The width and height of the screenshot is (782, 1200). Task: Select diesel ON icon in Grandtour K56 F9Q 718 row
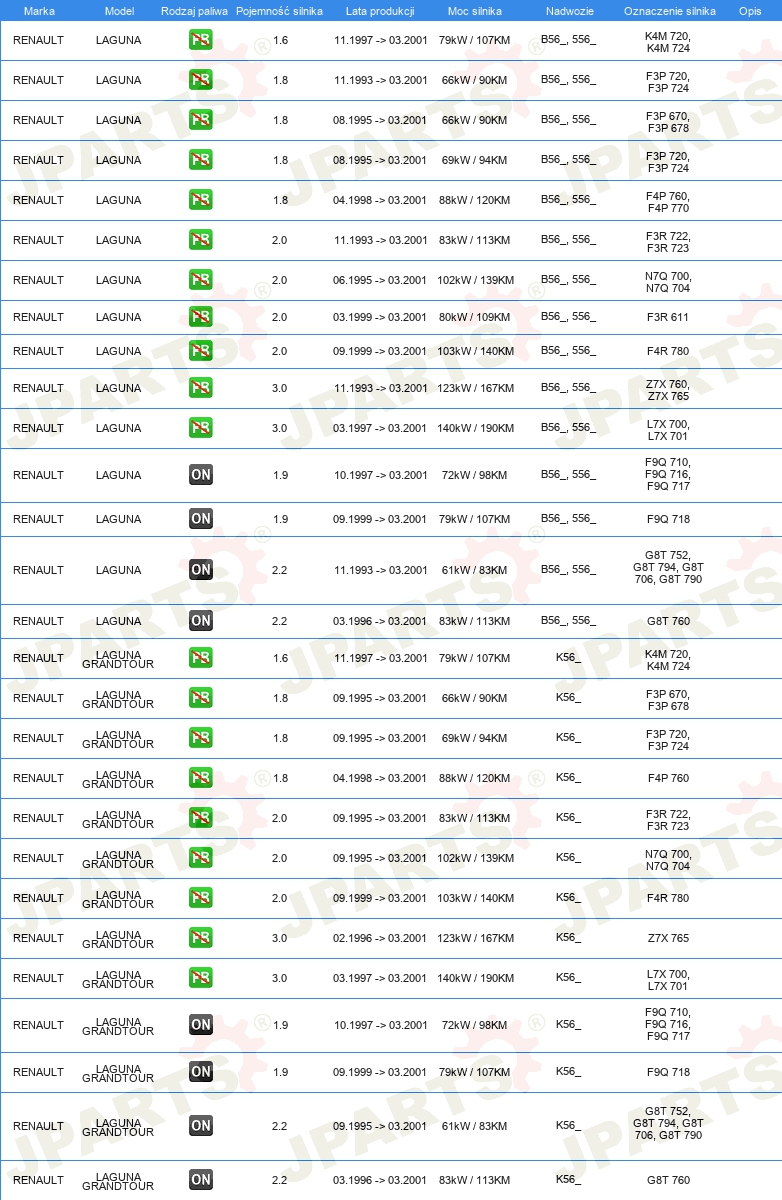(x=200, y=1072)
